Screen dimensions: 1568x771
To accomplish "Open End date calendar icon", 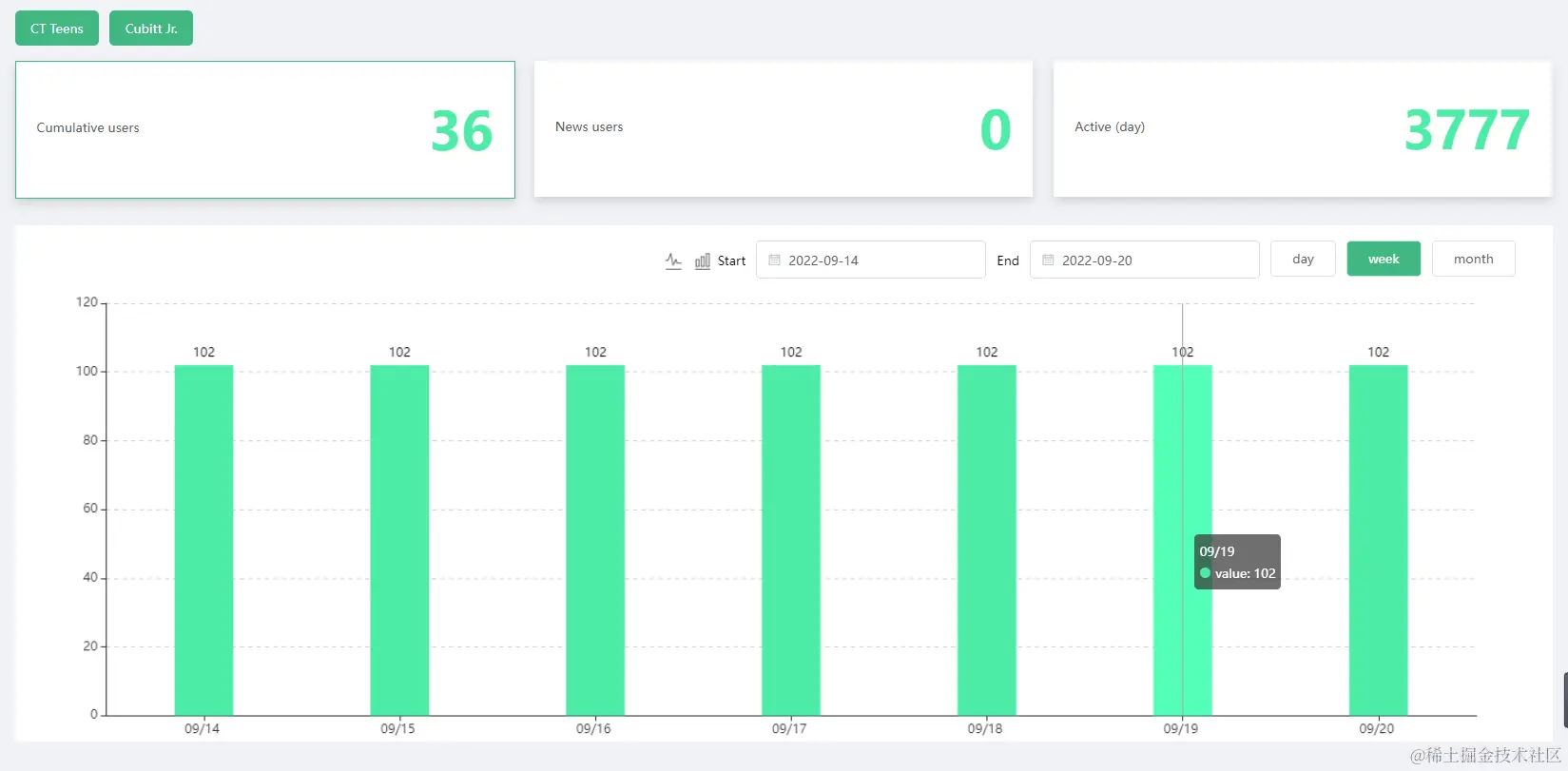I will 1048,260.
